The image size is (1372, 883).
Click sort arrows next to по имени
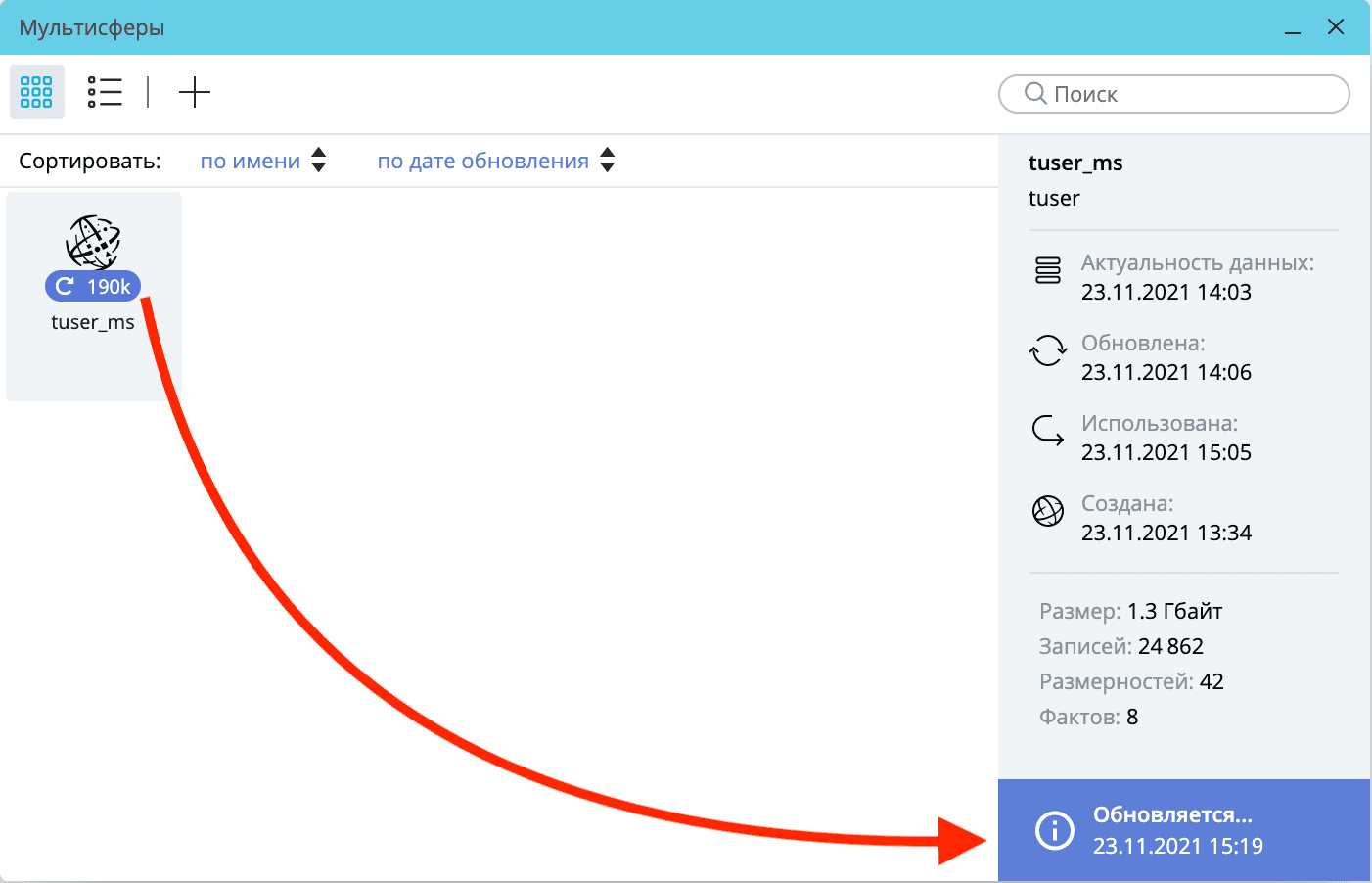[319, 161]
